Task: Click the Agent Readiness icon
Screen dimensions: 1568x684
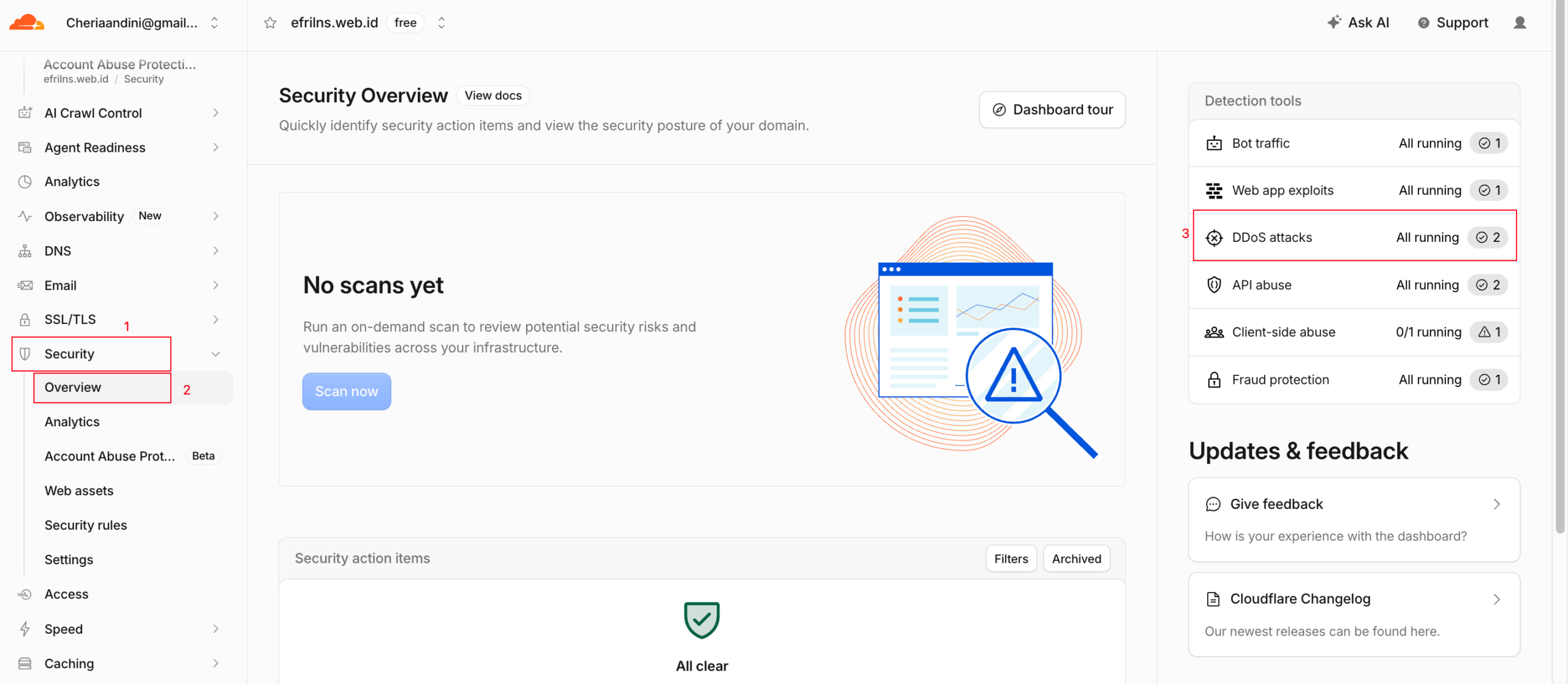Action: point(25,148)
